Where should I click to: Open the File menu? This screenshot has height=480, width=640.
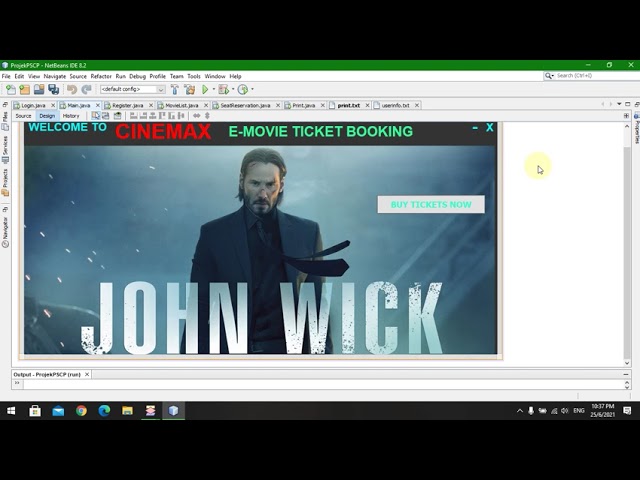pos(6,76)
